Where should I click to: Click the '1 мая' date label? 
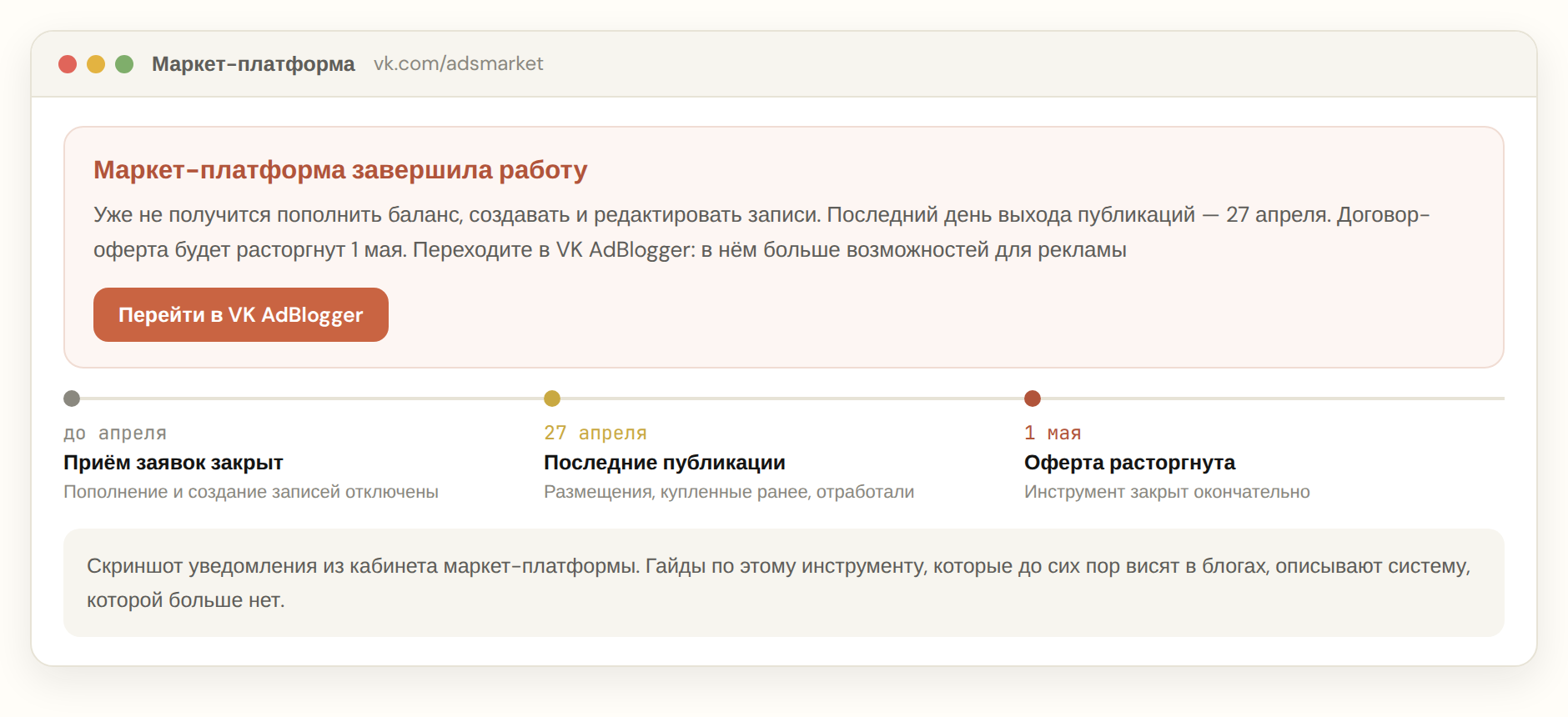[1053, 433]
